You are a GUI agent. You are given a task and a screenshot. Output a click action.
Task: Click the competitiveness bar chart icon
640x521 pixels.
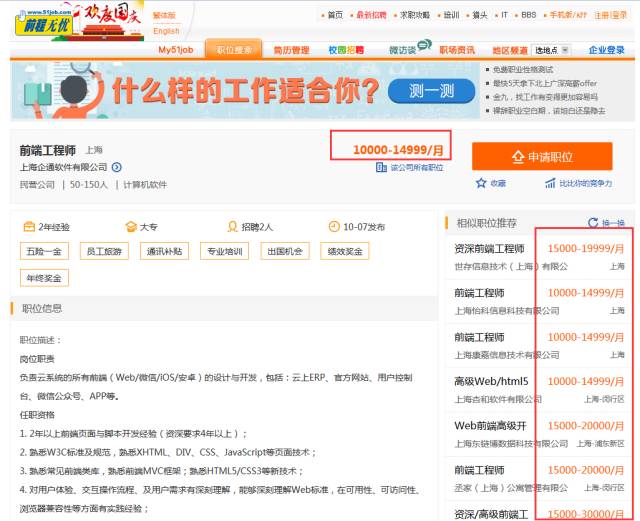(x=550, y=183)
